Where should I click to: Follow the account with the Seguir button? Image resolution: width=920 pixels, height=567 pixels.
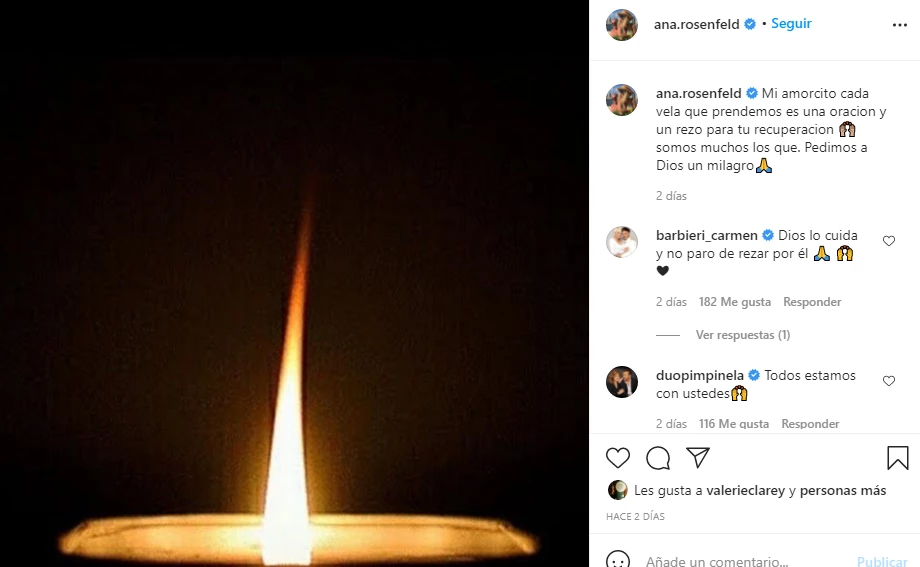click(x=791, y=23)
